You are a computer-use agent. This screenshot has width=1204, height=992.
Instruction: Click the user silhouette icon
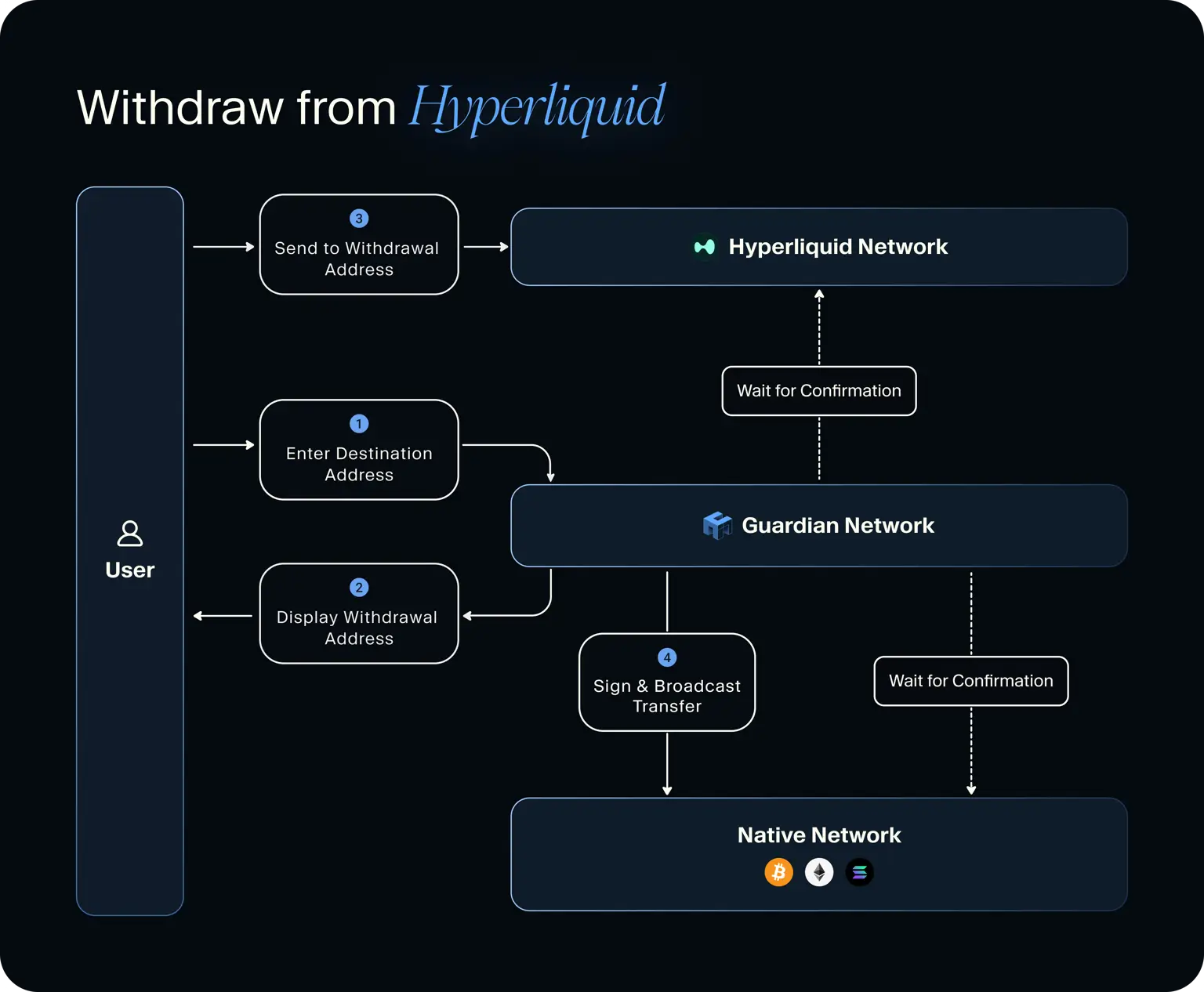tap(129, 534)
